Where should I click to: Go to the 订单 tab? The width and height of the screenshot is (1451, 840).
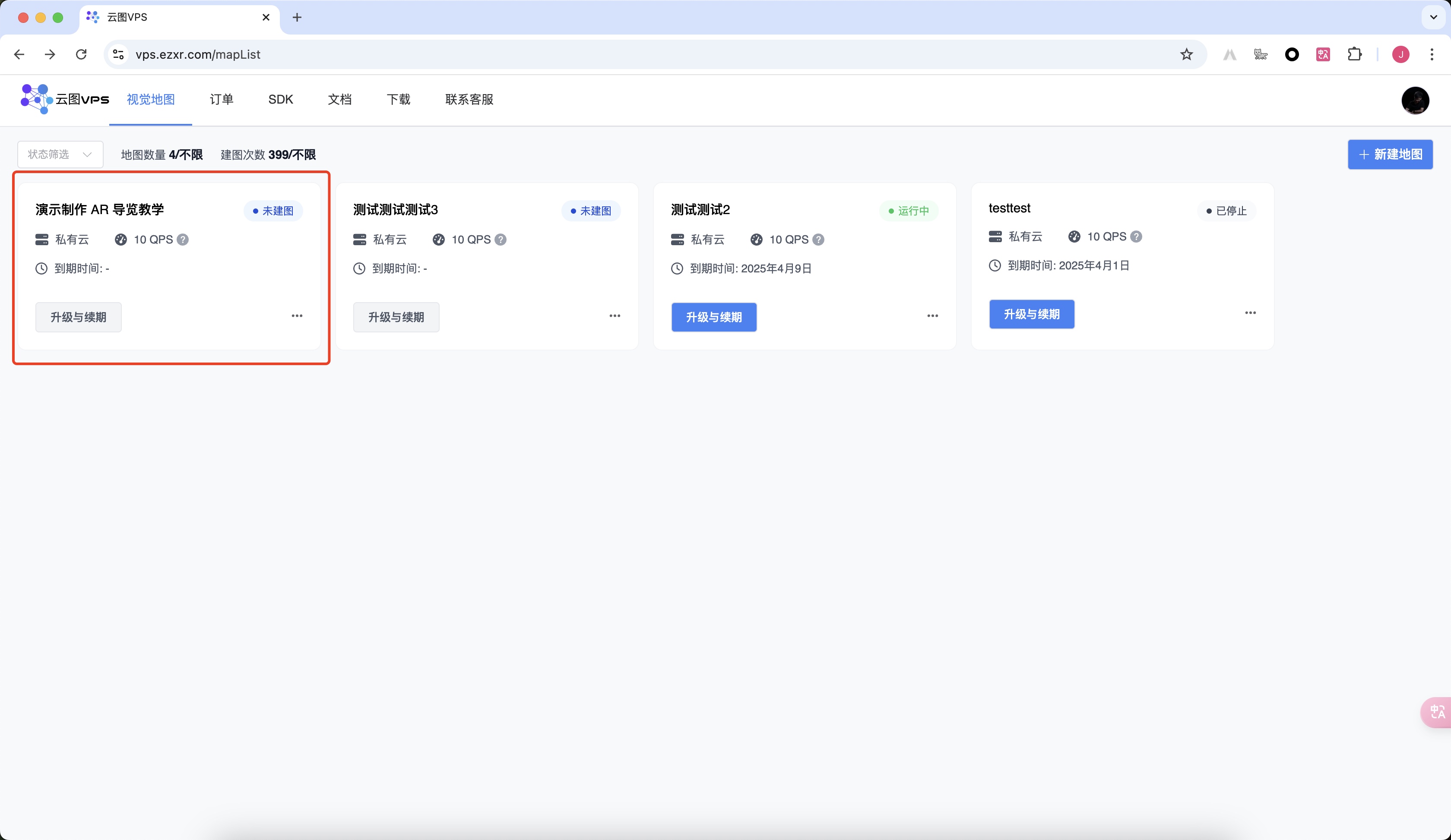tap(221, 100)
